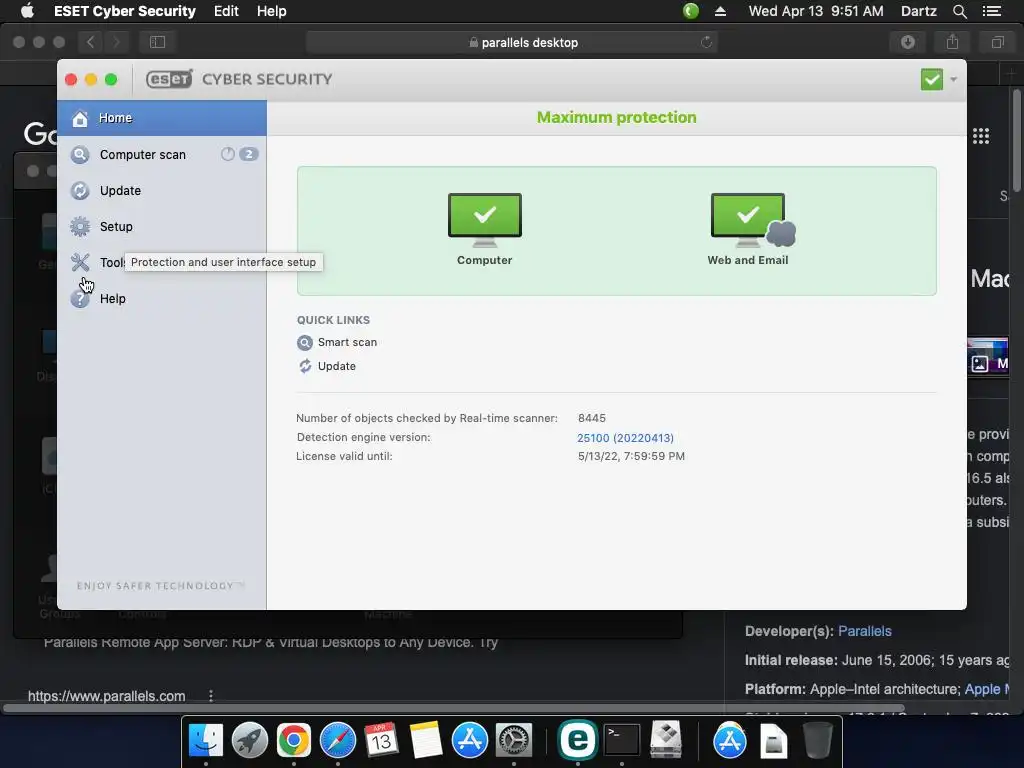This screenshot has height=768, width=1024.
Task: Open Safari downloads button
Action: (907, 42)
